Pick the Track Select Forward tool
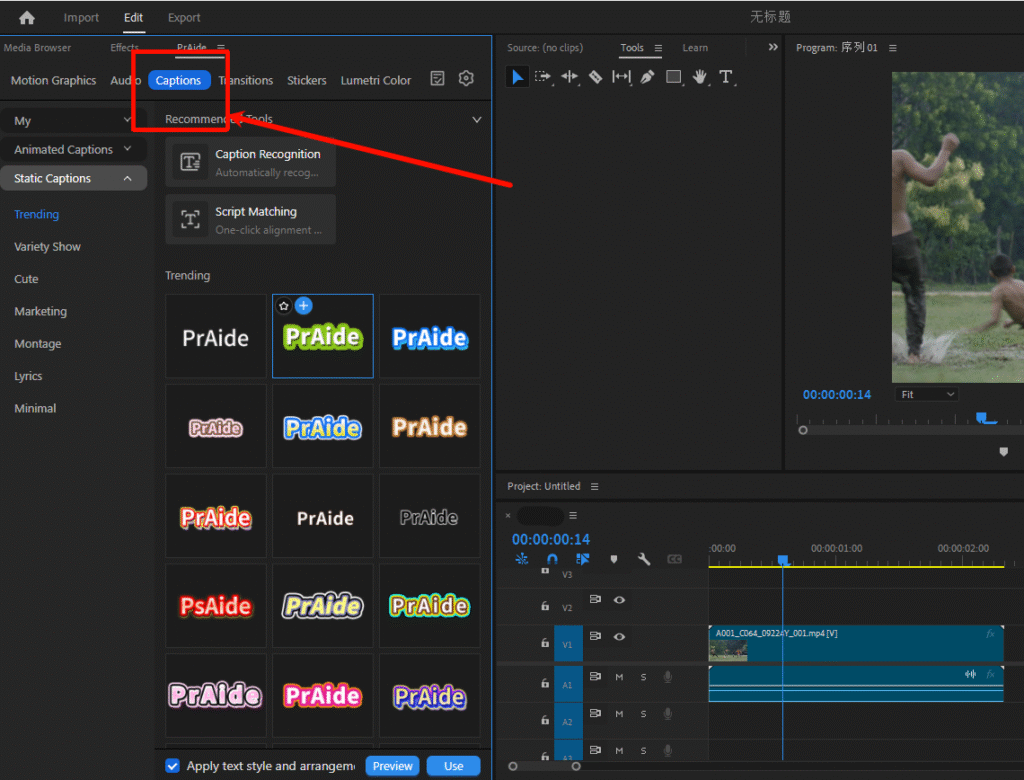The image size is (1024, 780). [x=543, y=77]
